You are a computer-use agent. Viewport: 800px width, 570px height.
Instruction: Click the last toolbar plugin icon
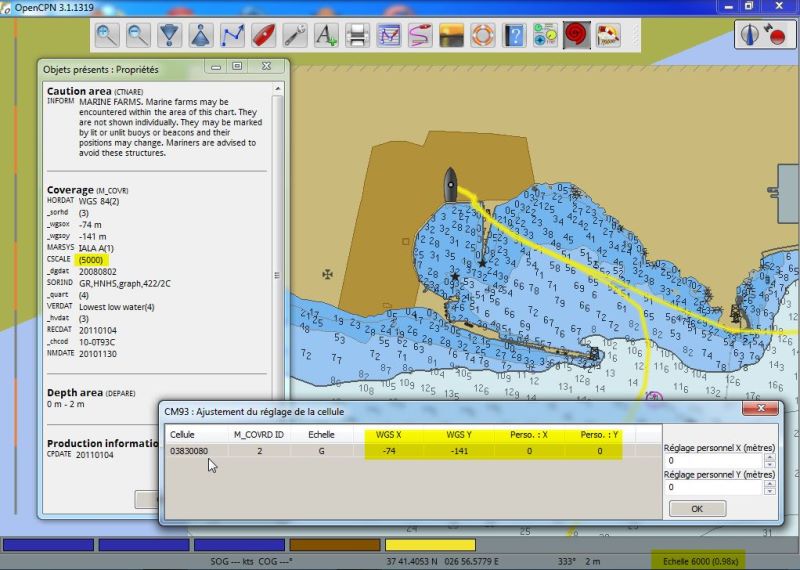608,35
